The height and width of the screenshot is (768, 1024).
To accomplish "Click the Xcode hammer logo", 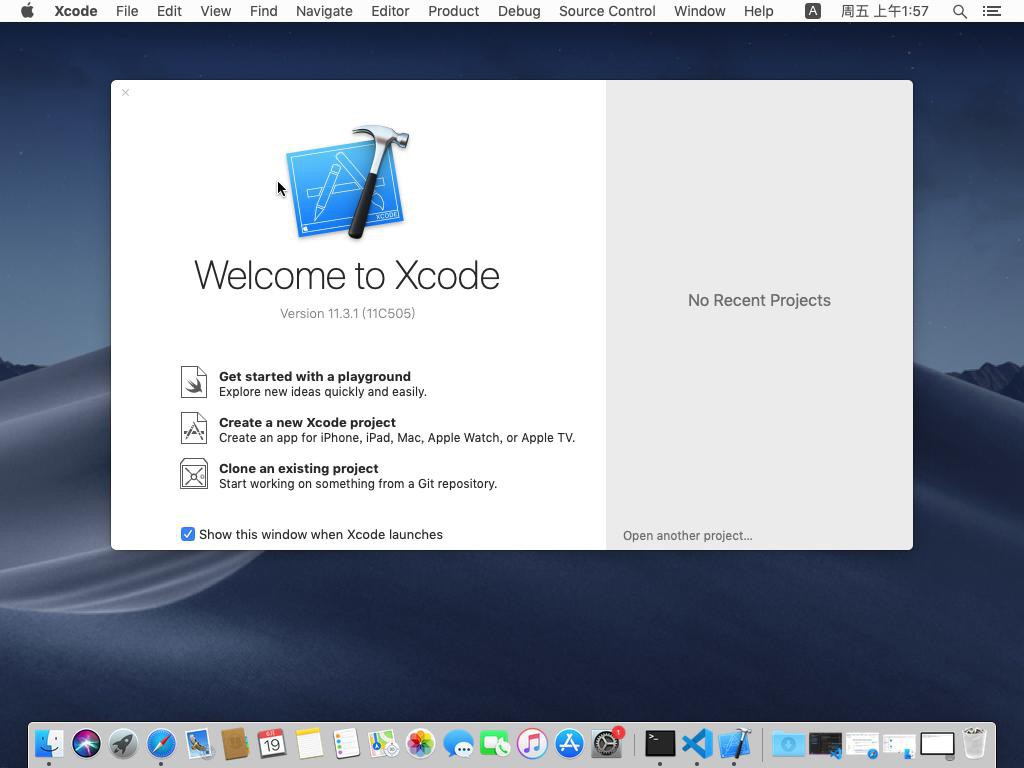I will pyautogui.click(x=347, y=182).
